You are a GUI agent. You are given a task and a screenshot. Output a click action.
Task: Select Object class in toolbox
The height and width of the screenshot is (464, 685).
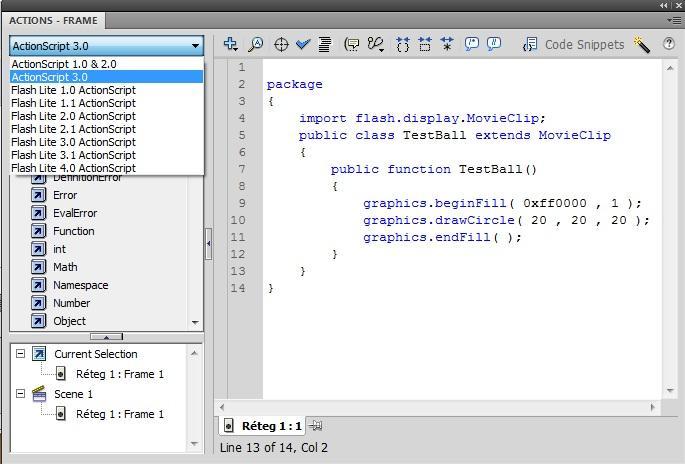click(69, 321)
